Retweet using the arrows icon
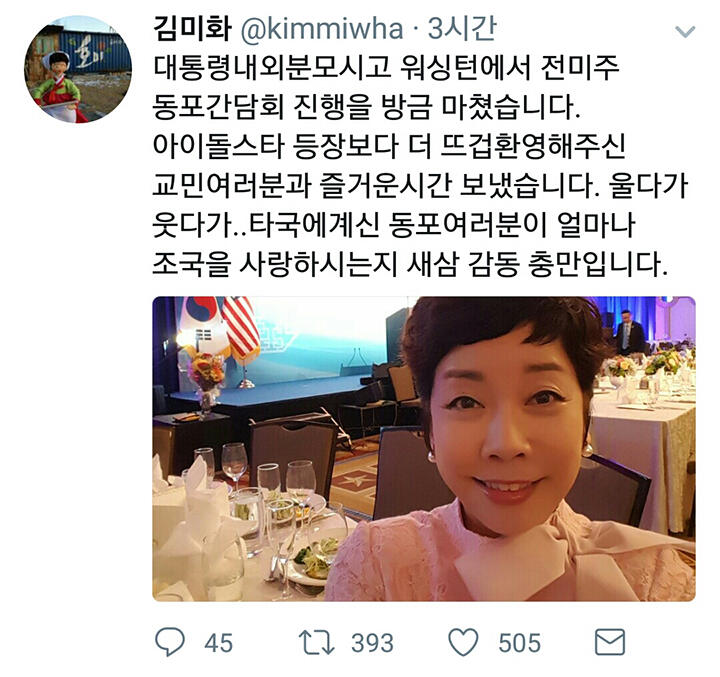This screenshot has height=677, width=720. pos(316,642)
